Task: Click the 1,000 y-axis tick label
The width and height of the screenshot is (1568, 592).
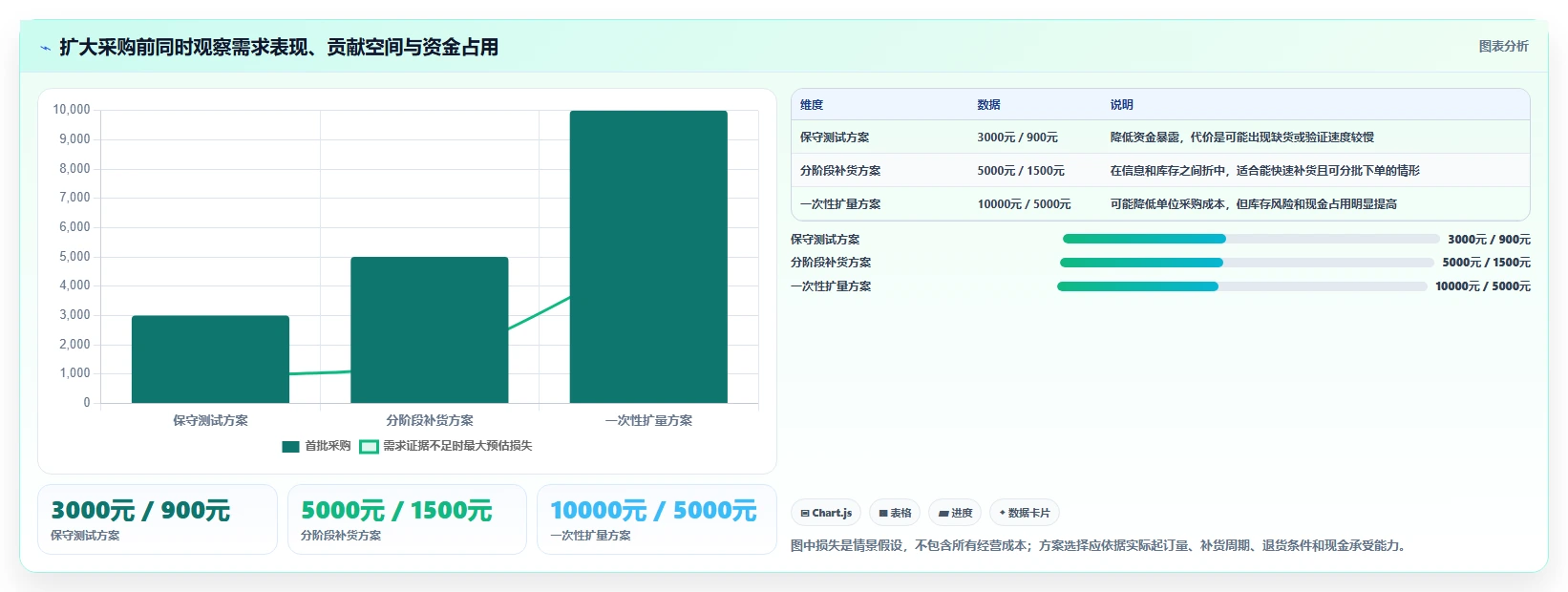Action: 74,373
